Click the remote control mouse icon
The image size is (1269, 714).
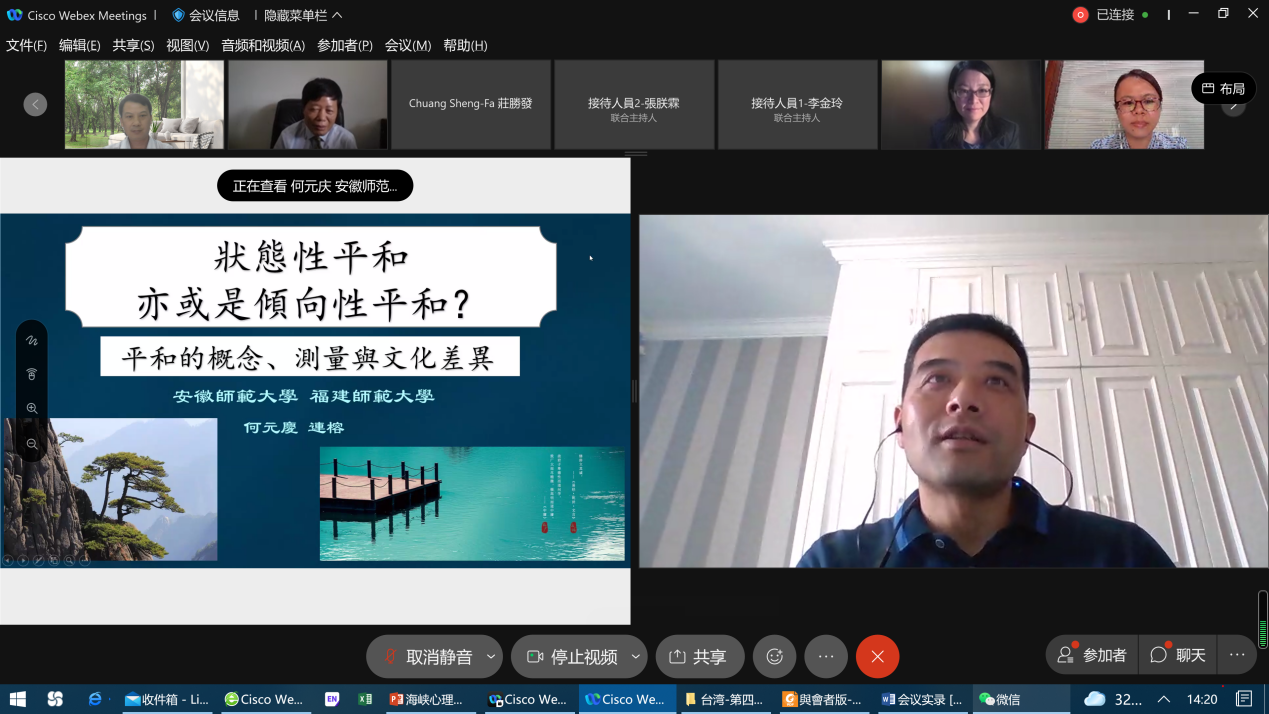32,374
